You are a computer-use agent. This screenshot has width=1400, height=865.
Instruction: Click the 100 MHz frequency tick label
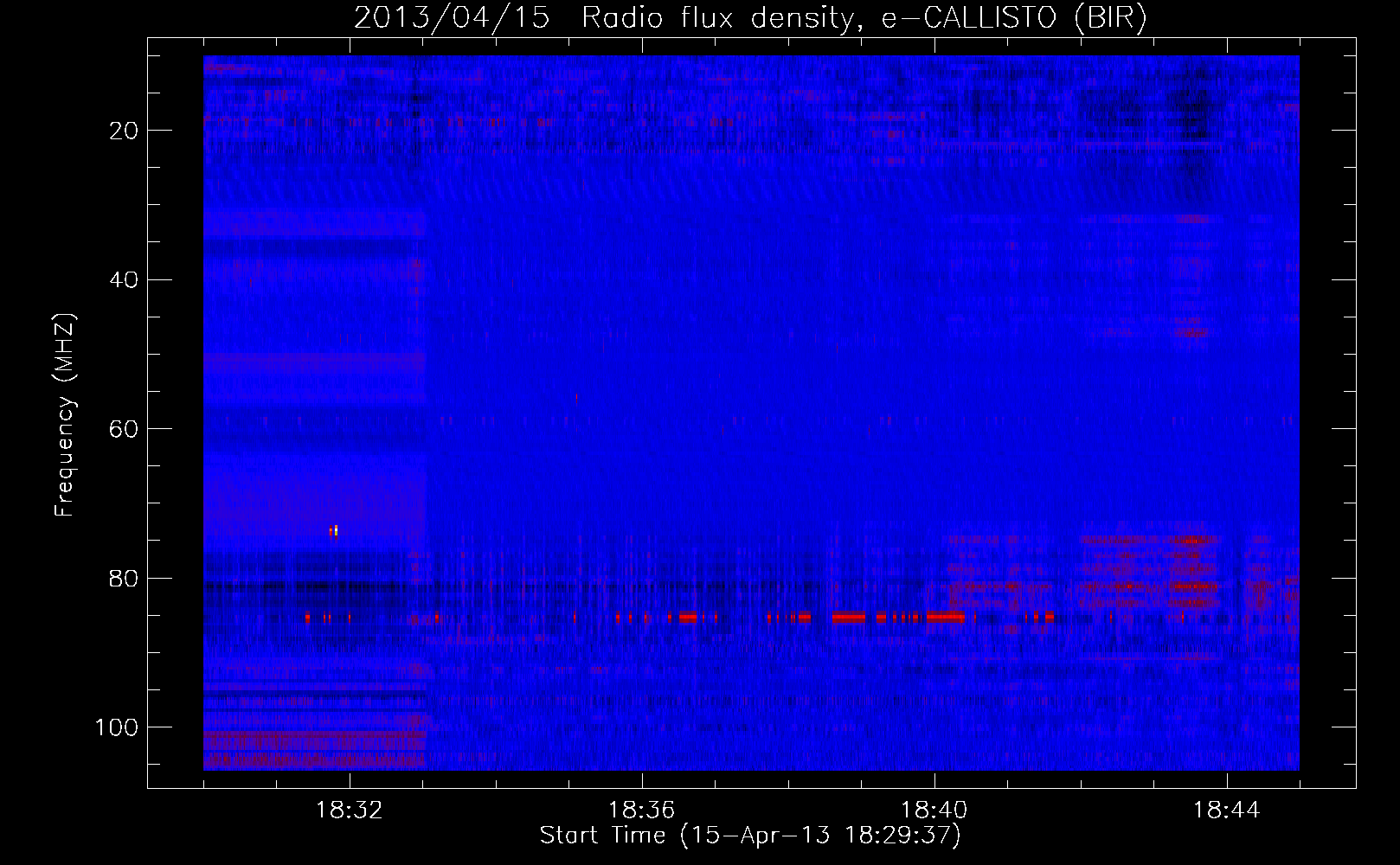117,727
